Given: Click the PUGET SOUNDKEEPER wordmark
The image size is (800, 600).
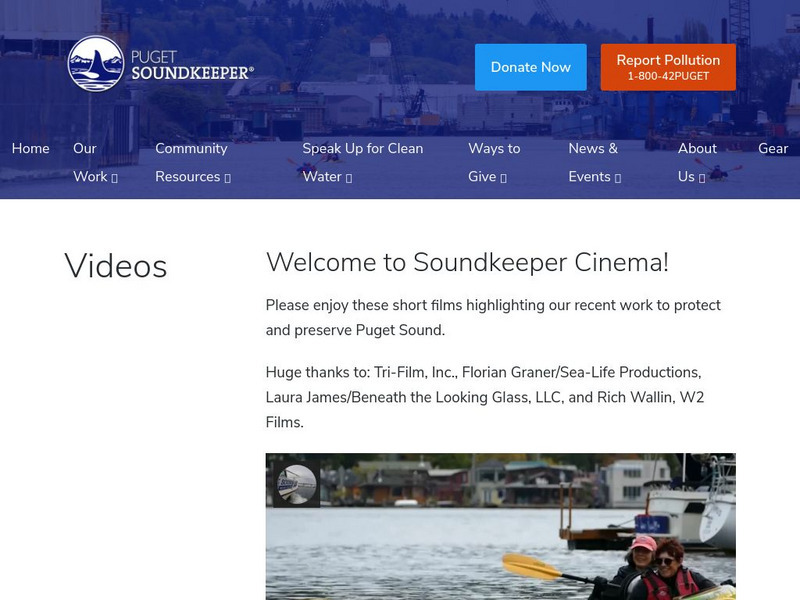Looking at the screenshot, I should (x=191, y=62).
